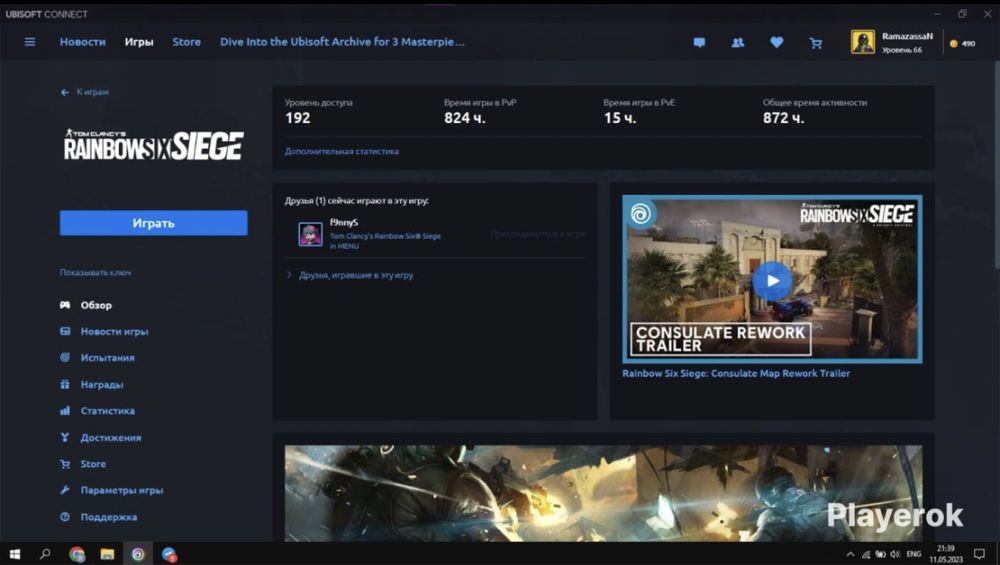Click К играм back link text
Image resolution: width=1000 pixels, height=565 pixels.
pos(92,92)
